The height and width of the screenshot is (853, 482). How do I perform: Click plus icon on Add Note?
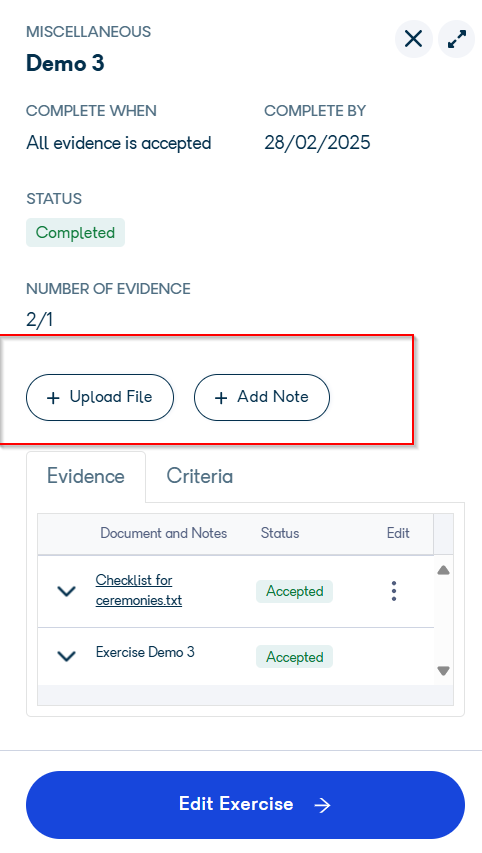[x=220, y=398]
